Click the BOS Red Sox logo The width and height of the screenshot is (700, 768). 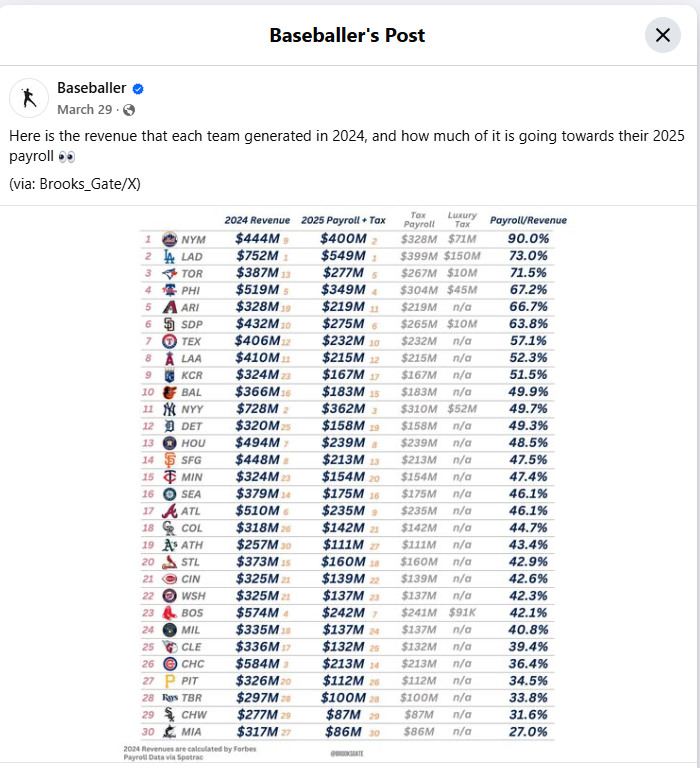(x=168, y=613)
